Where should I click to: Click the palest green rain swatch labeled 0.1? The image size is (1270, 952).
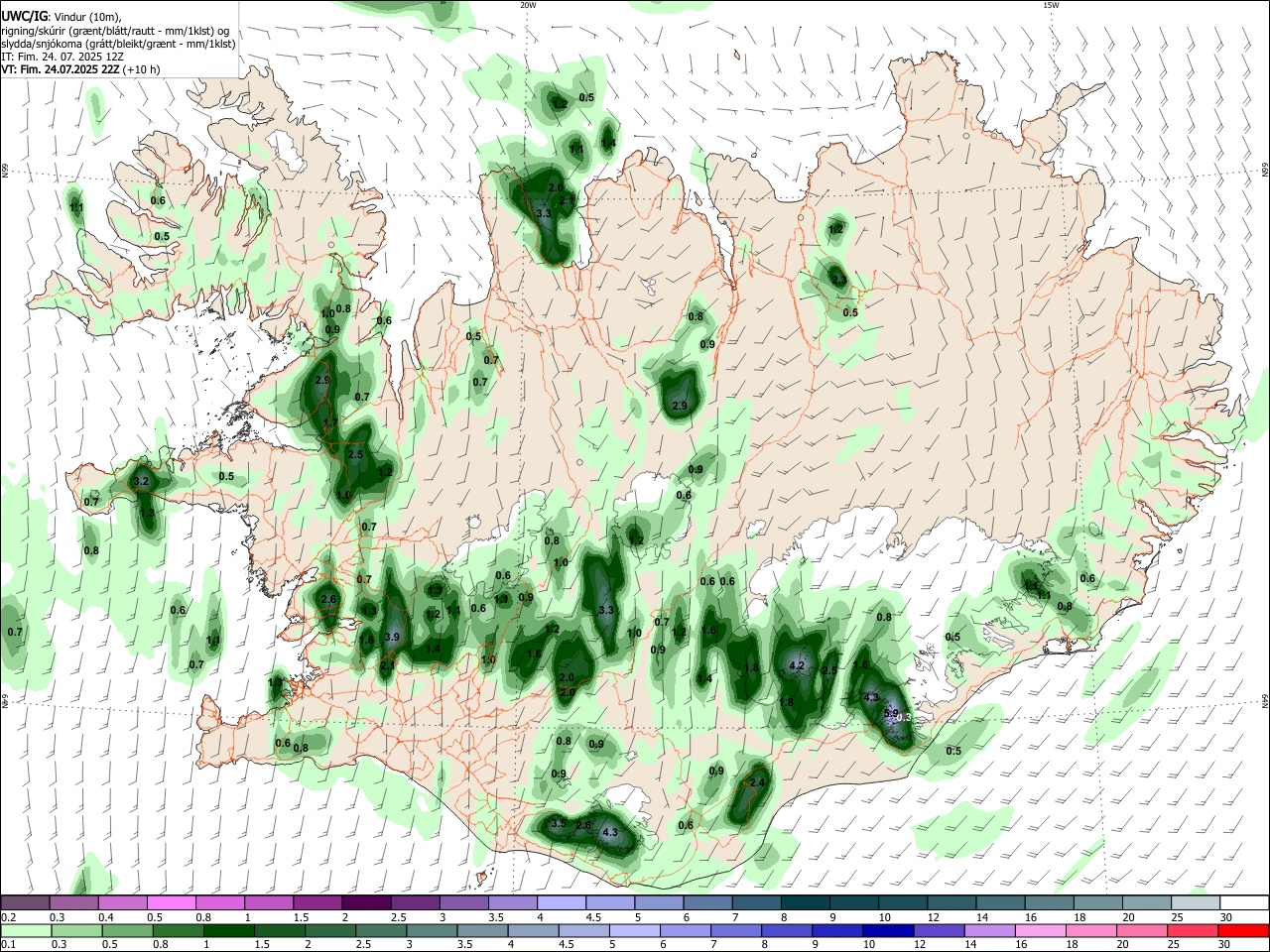tap(26, 930)
